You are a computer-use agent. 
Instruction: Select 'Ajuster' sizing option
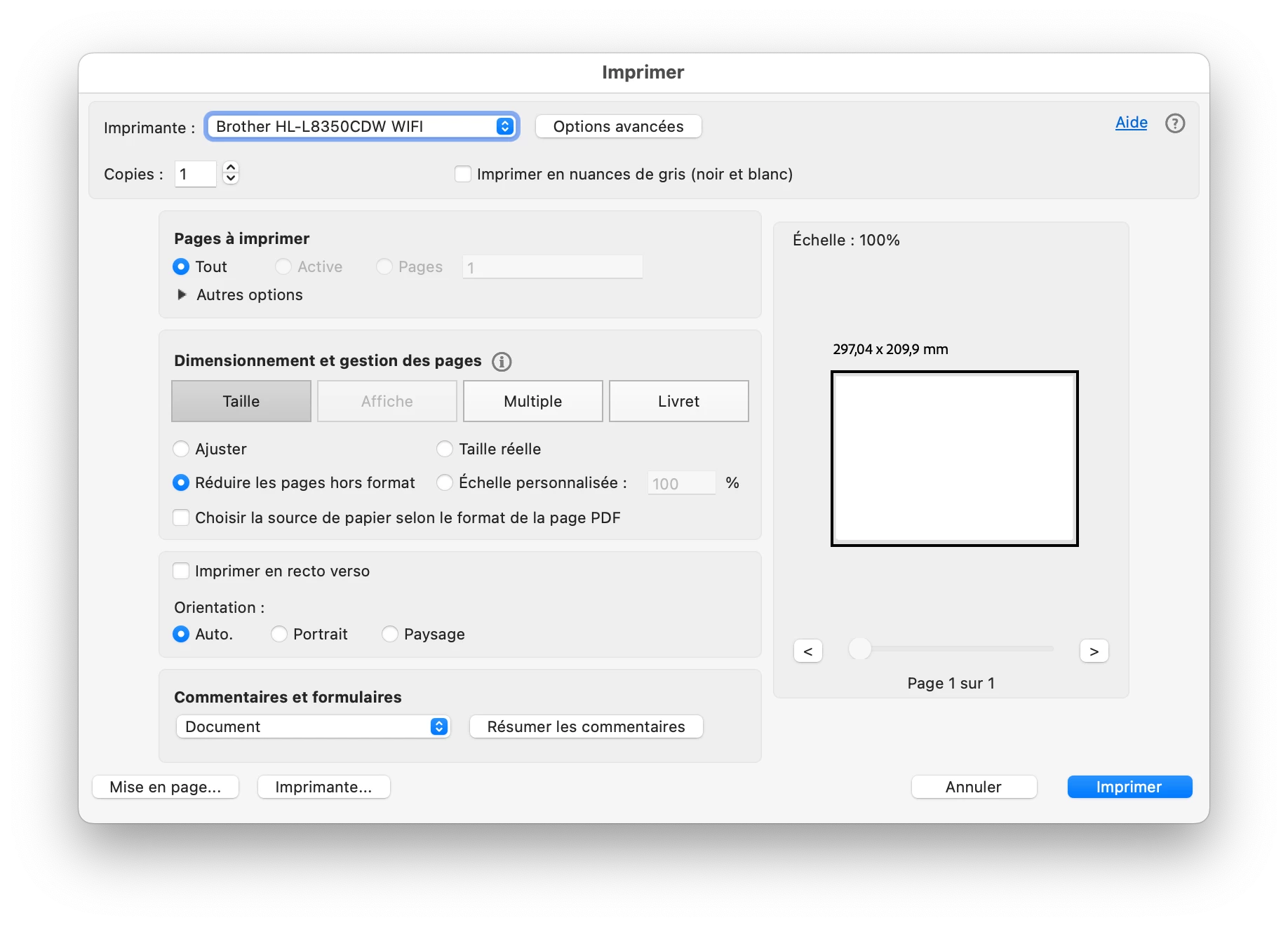point(181,449)
